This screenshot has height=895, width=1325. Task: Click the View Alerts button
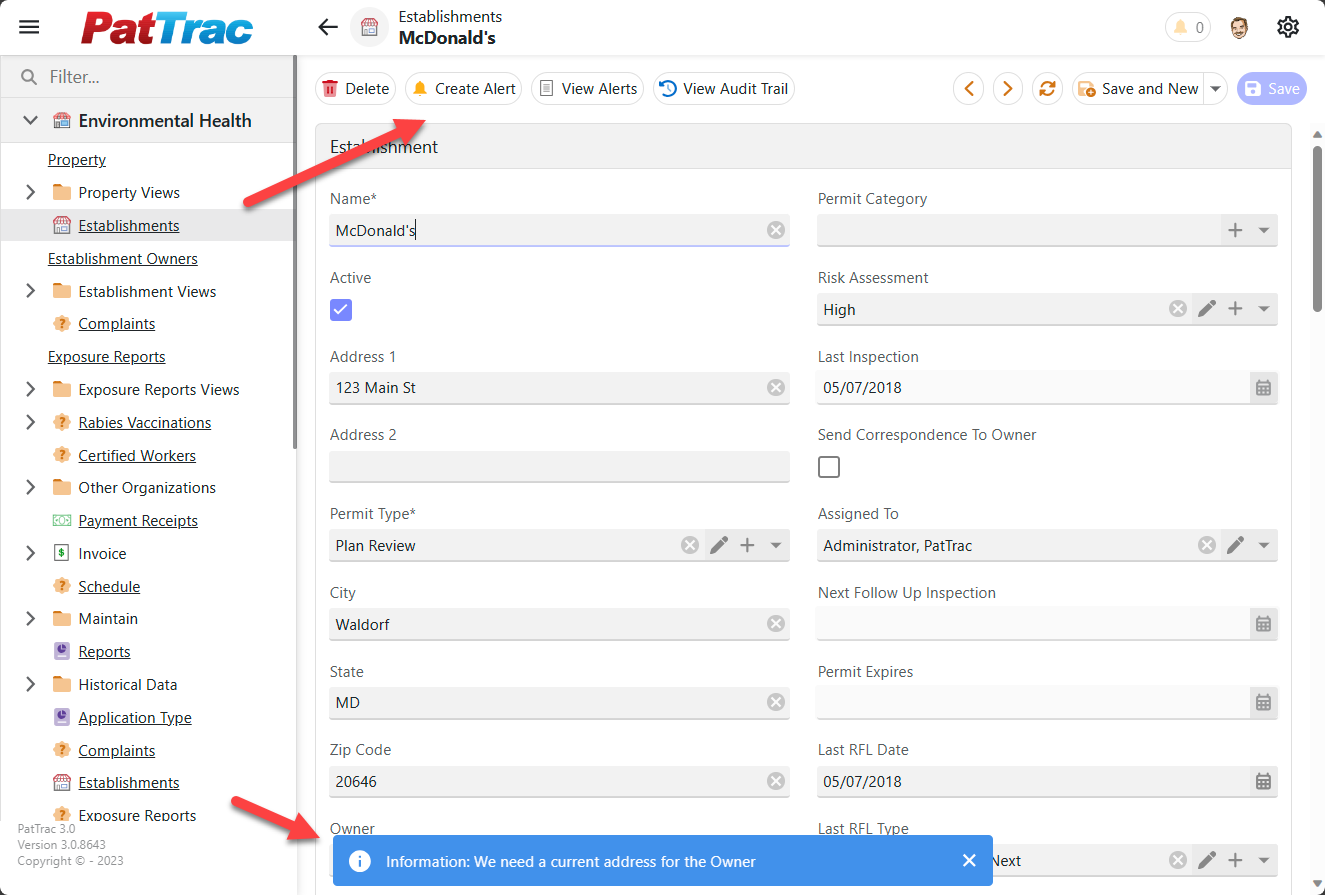(587, 88)
